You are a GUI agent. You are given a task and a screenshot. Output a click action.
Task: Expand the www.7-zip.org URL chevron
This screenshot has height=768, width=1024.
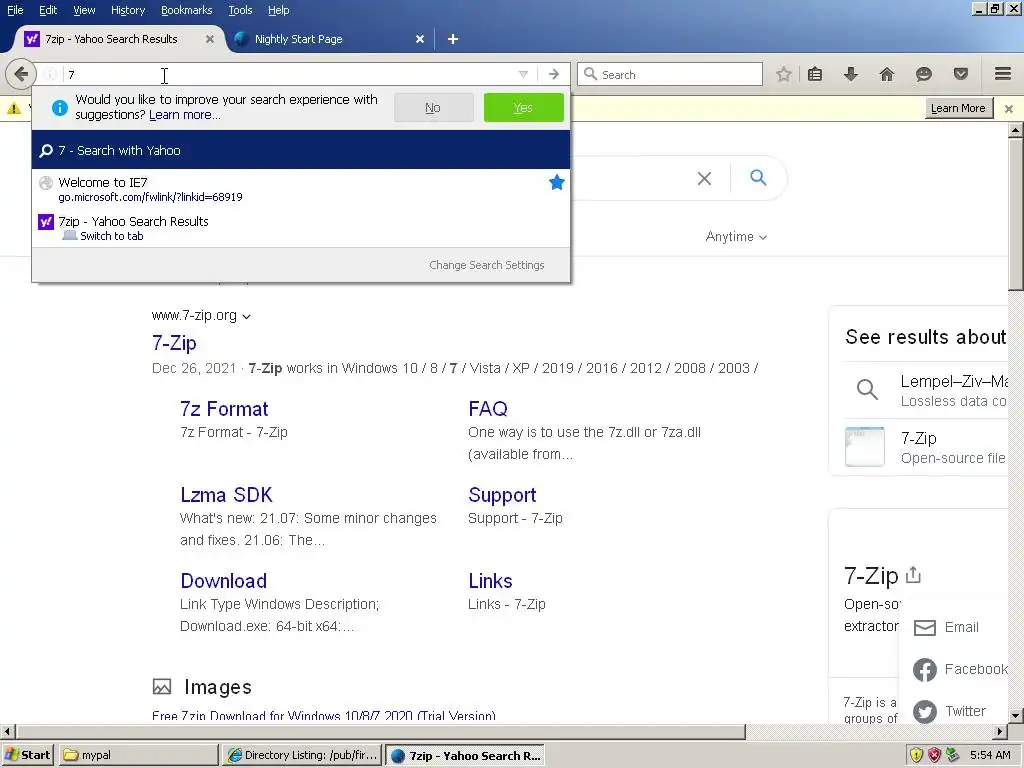click(x=246, y=317)
